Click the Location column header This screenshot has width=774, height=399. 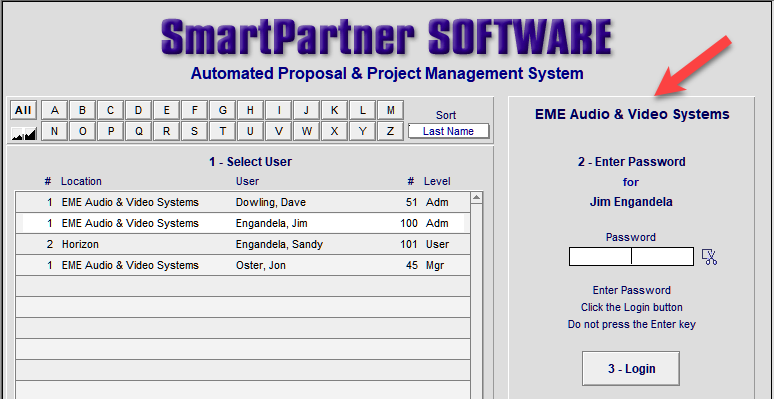81,181
